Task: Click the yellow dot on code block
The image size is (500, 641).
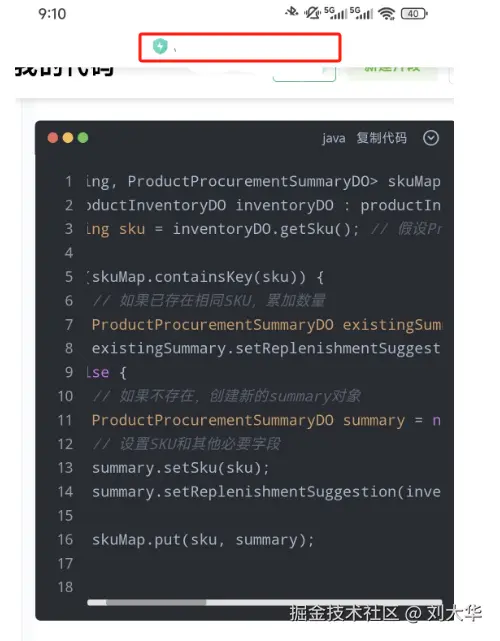Action: (68, 138)
